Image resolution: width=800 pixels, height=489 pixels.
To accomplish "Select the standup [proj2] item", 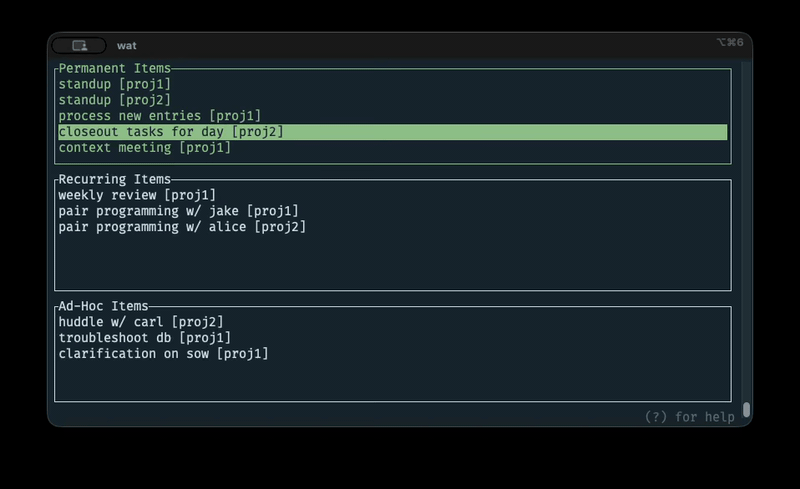I will coord(114,100).
